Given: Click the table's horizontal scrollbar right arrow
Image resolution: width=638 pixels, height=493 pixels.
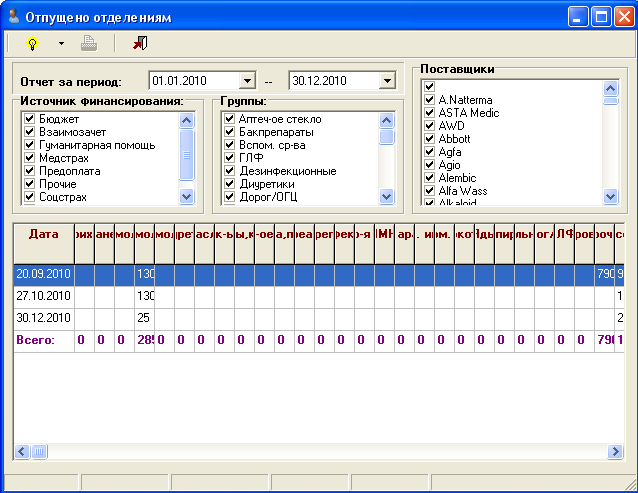Looking at the screenshot, I should point(615,452).
